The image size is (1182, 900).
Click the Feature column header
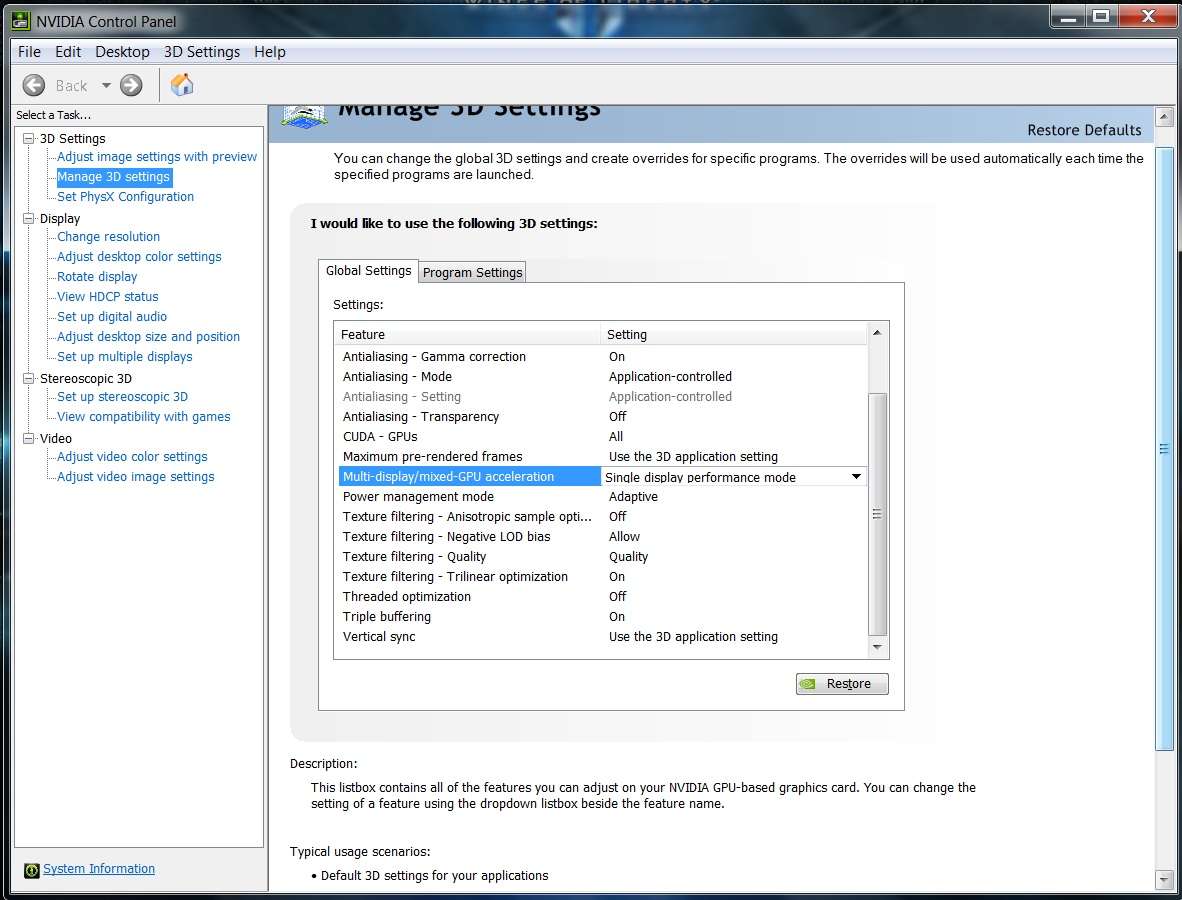coord(467,334)
